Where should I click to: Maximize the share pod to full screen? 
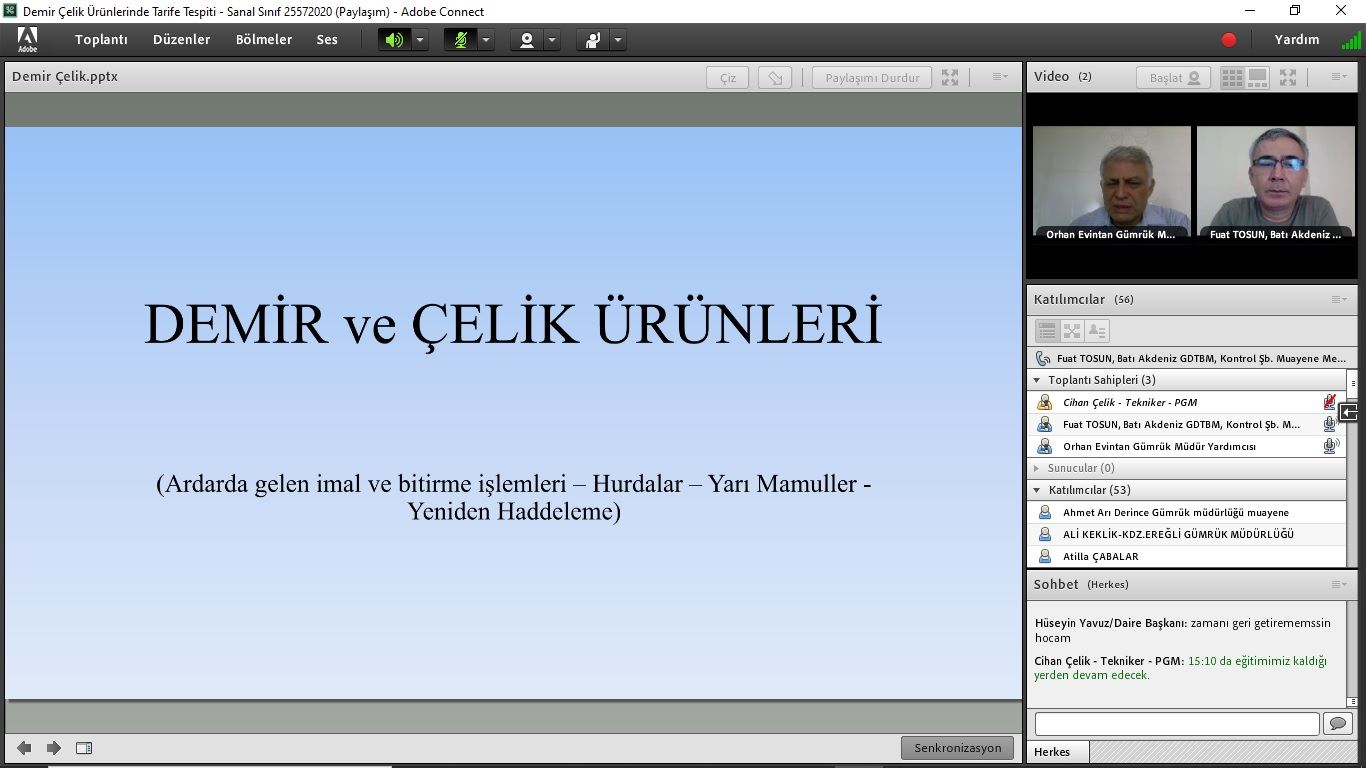(x=950, y=77)
